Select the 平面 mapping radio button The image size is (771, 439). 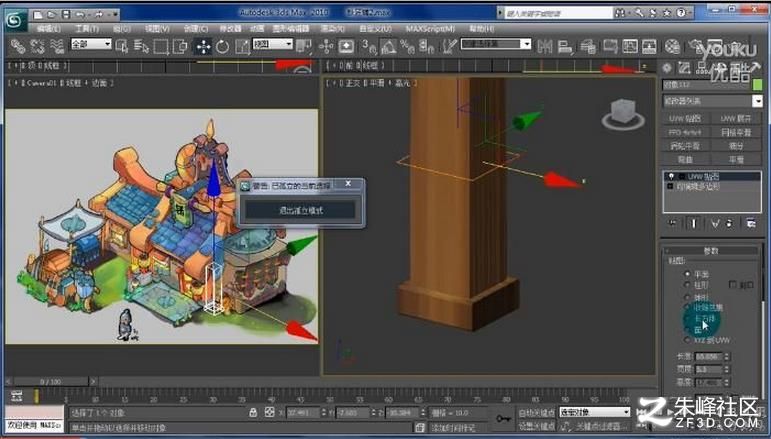[x=687, y=274]
